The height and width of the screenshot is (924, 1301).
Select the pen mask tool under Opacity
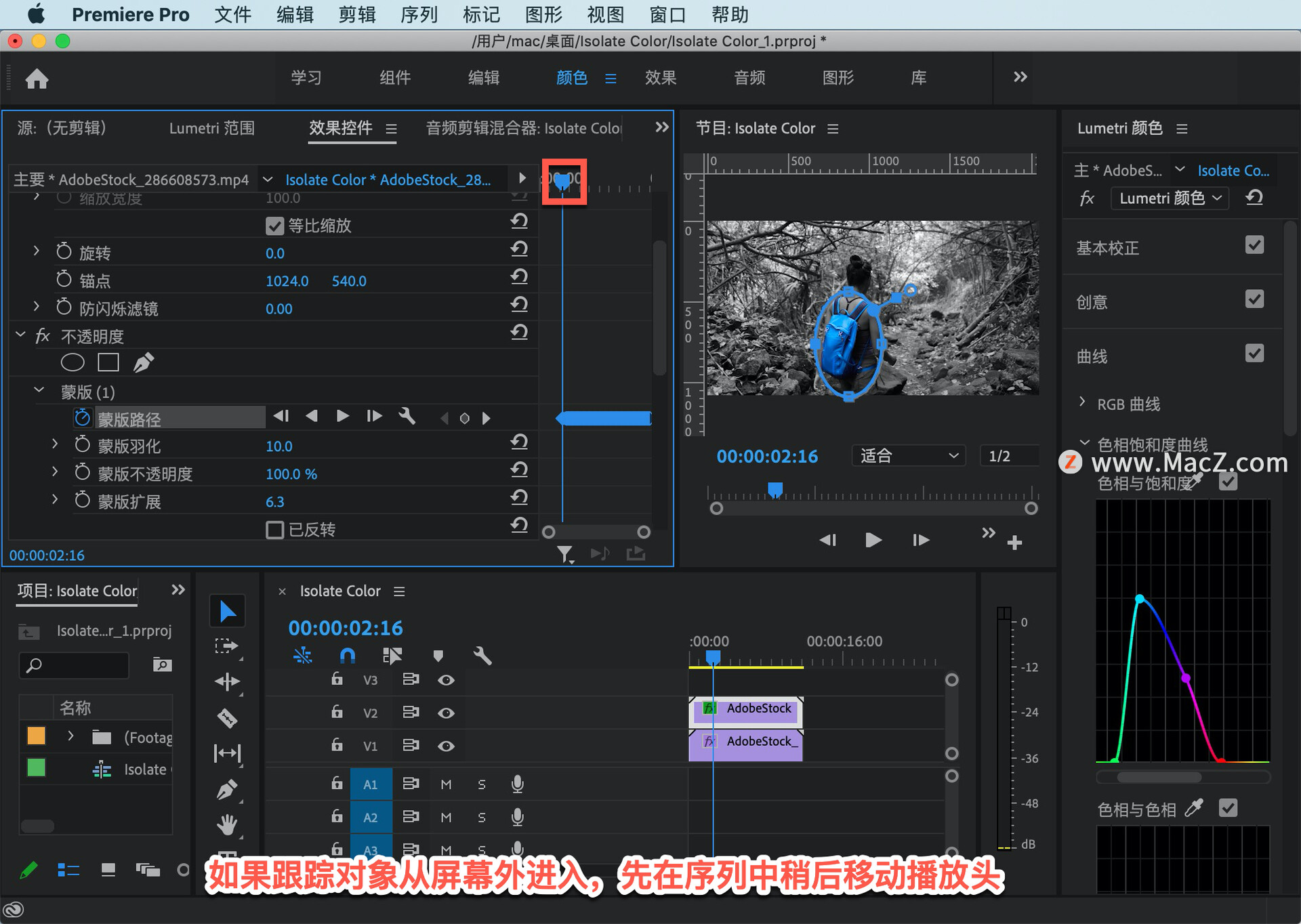point(144,363)
